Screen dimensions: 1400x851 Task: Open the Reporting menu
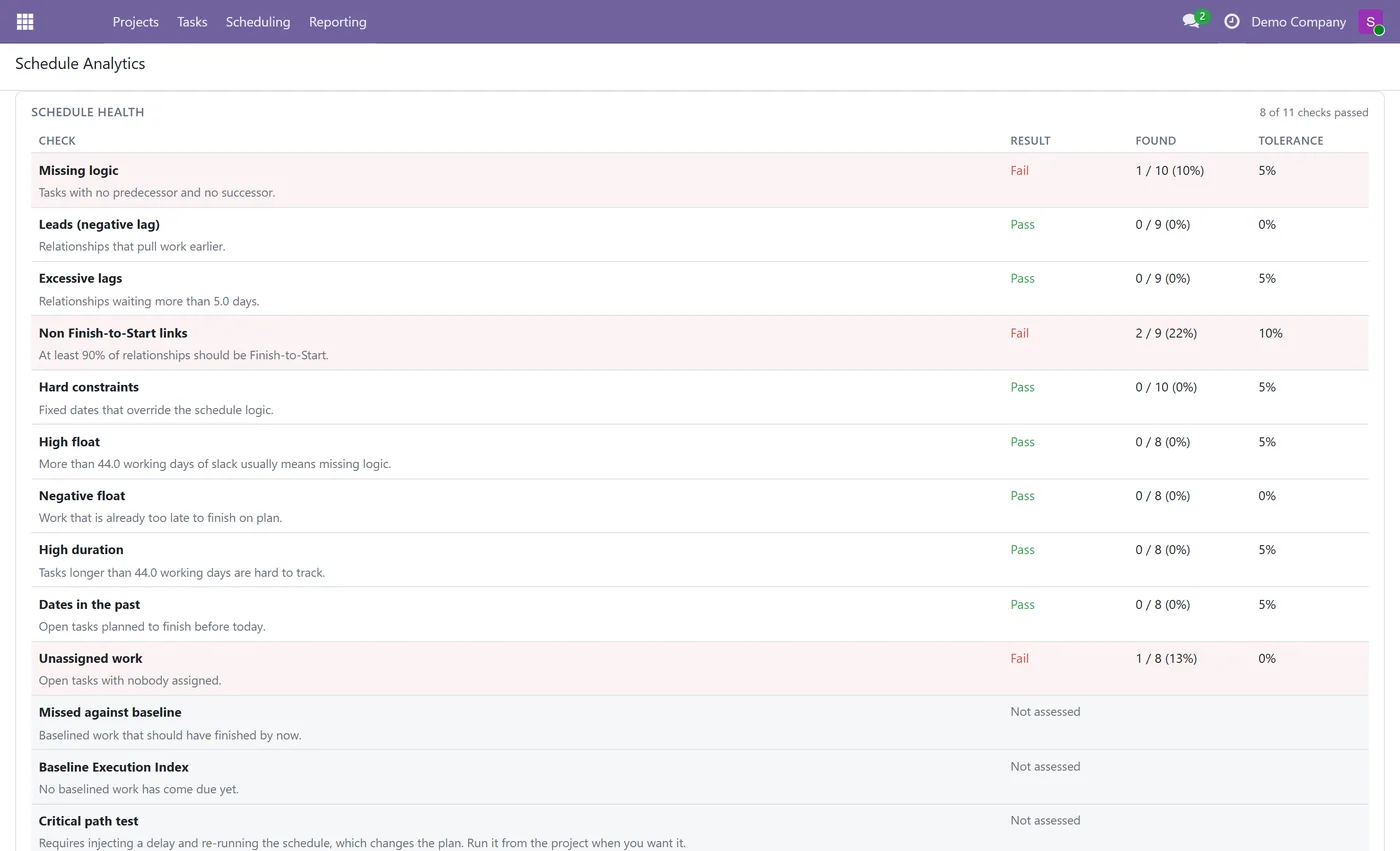click(338, 22)
